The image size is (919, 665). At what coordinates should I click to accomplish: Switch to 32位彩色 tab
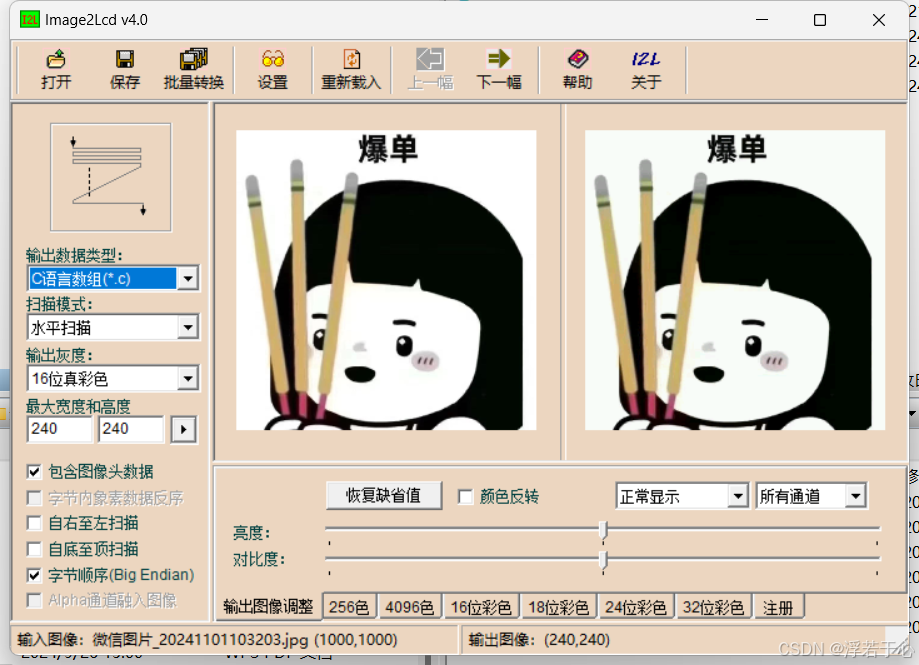pyautogui.click(x=713, y=608)
